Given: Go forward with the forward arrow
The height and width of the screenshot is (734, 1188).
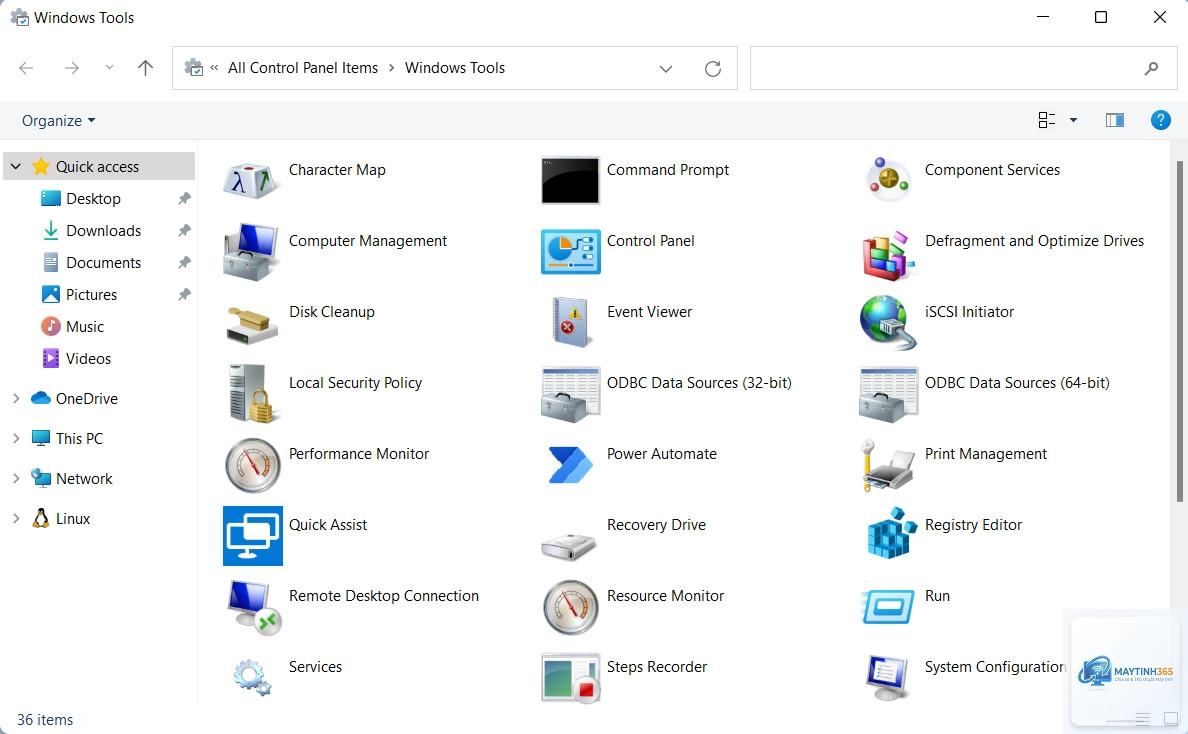Looking at the screenshot, I should pos(71,68).
